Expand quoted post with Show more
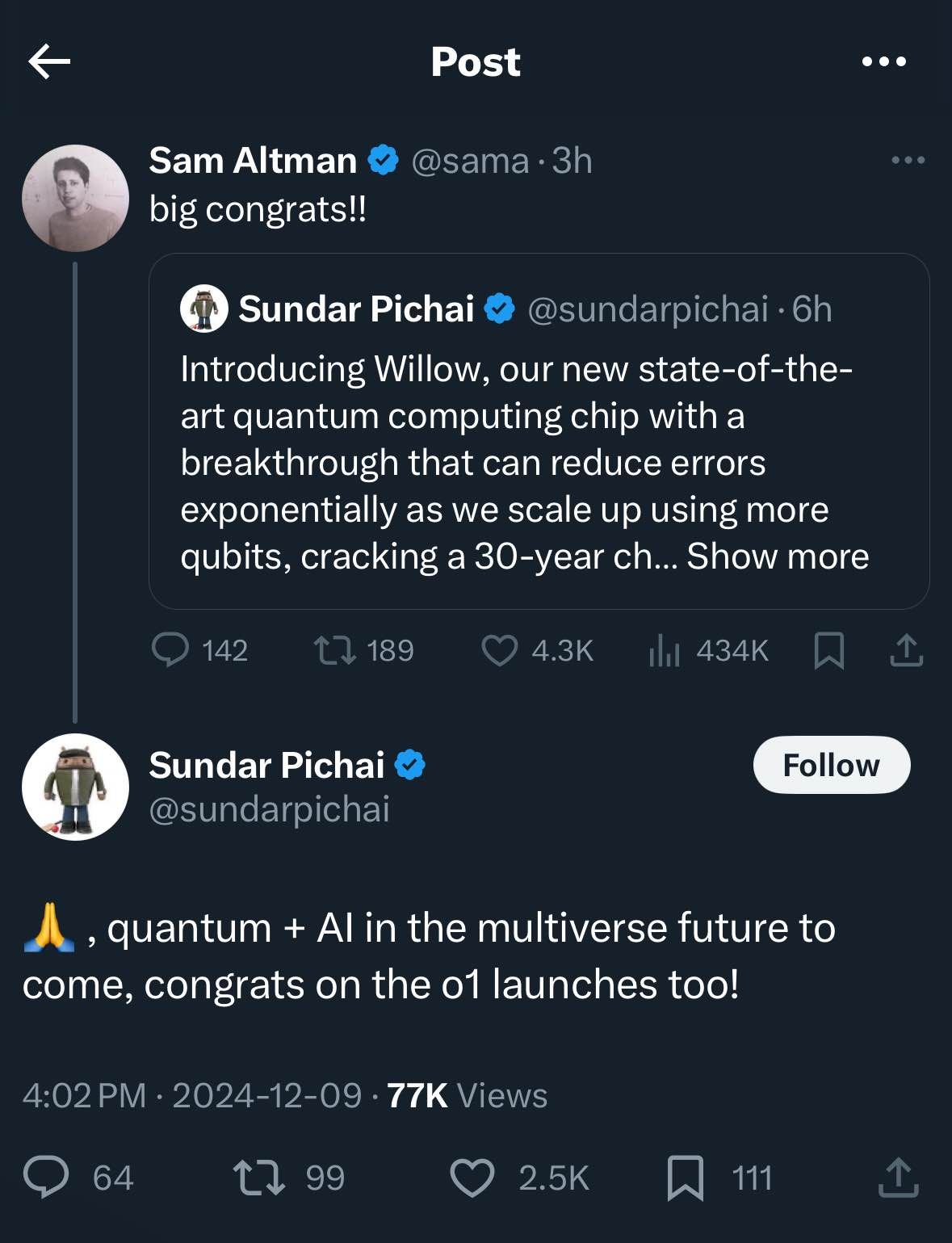952x1243 pixels. [x=778, y=556]
